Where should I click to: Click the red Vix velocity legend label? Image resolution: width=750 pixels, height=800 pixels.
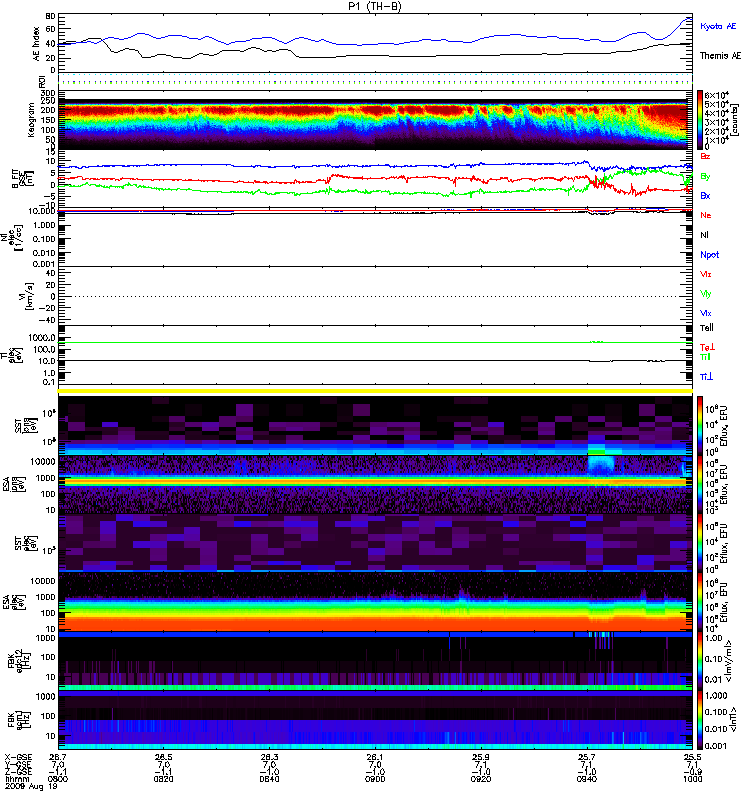[x=706, y=274]
